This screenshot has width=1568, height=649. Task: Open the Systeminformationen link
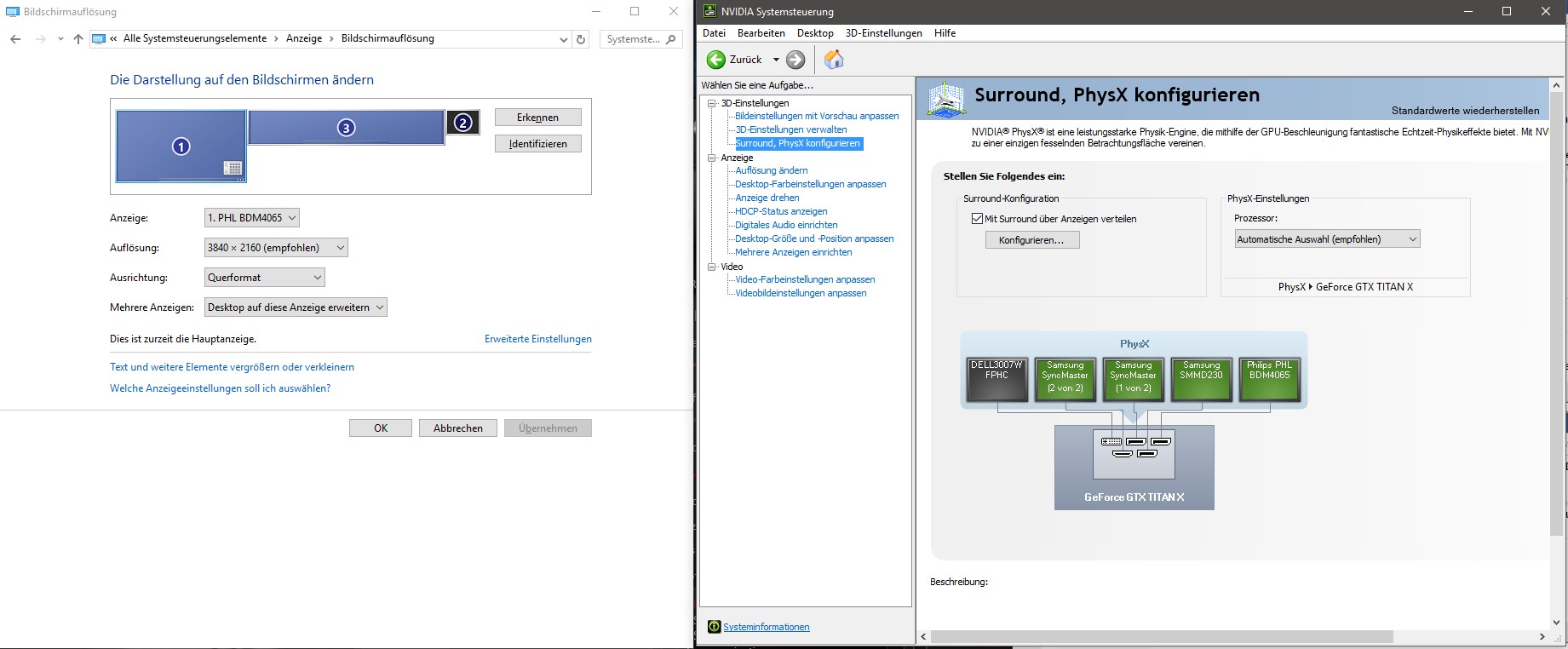(x=767, y=627)
